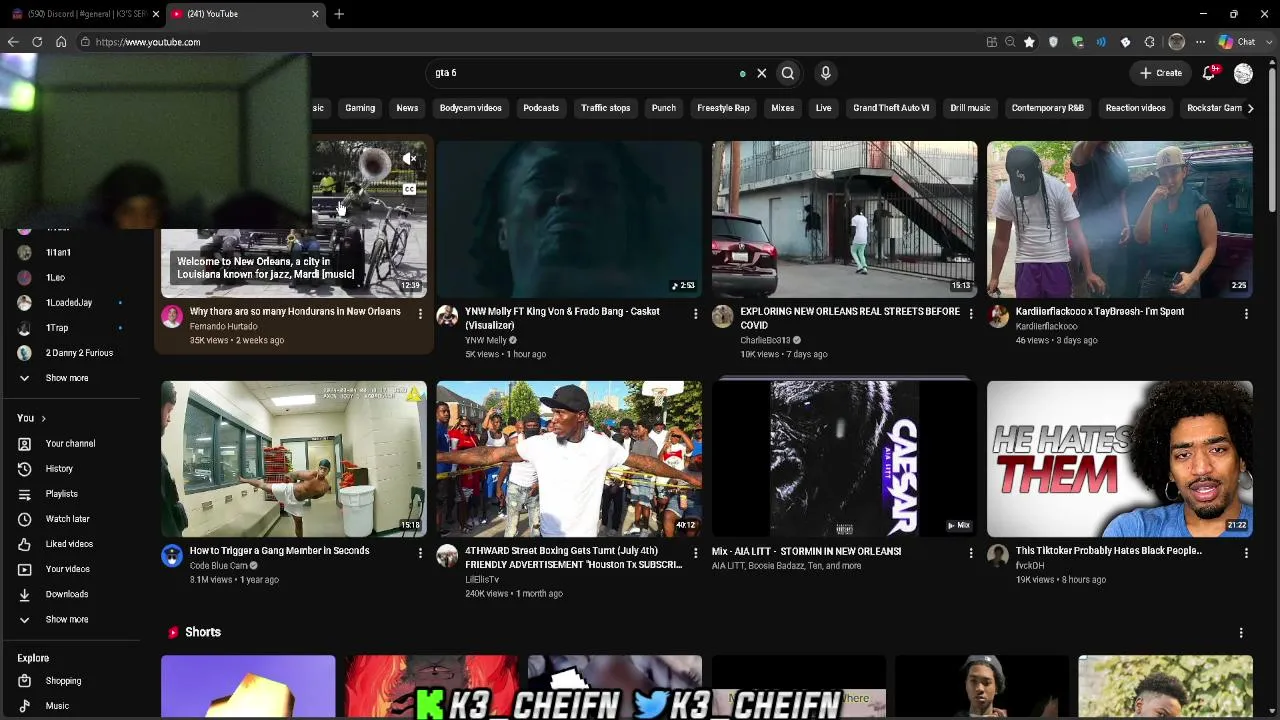Reload the YouTube page
This screenshot has height=720, width=1280.
tap(37, 42)
